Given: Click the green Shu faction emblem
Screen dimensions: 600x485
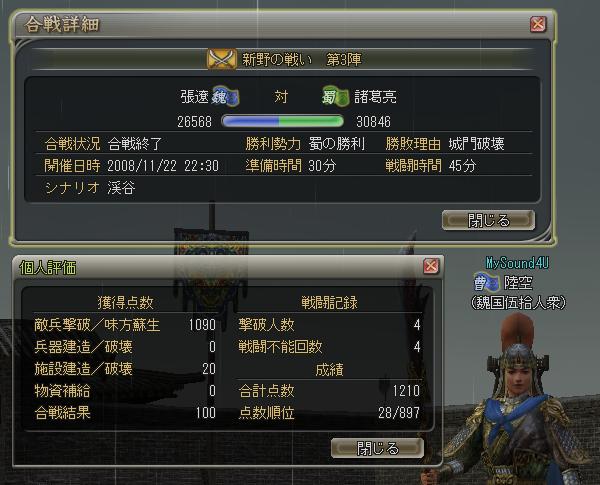Looking at the screenshot, I should 336,96.
